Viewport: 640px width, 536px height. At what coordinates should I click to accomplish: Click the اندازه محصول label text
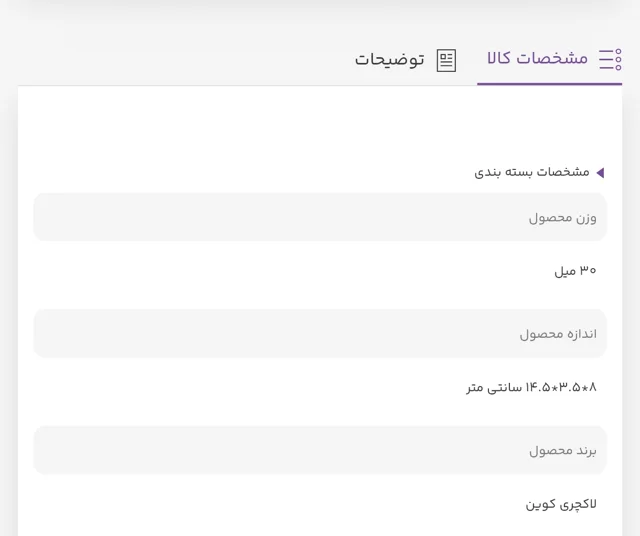click(x=558, y=334)
